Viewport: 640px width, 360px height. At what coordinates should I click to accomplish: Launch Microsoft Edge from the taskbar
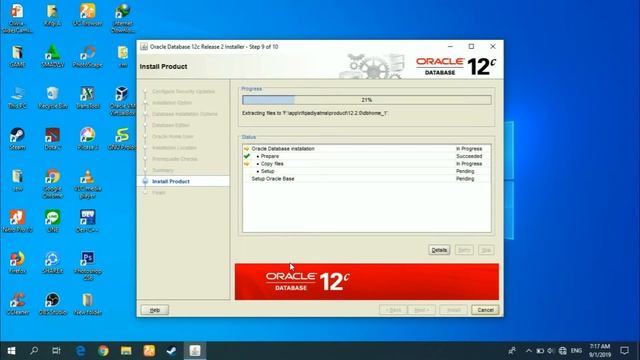(80, 351)
